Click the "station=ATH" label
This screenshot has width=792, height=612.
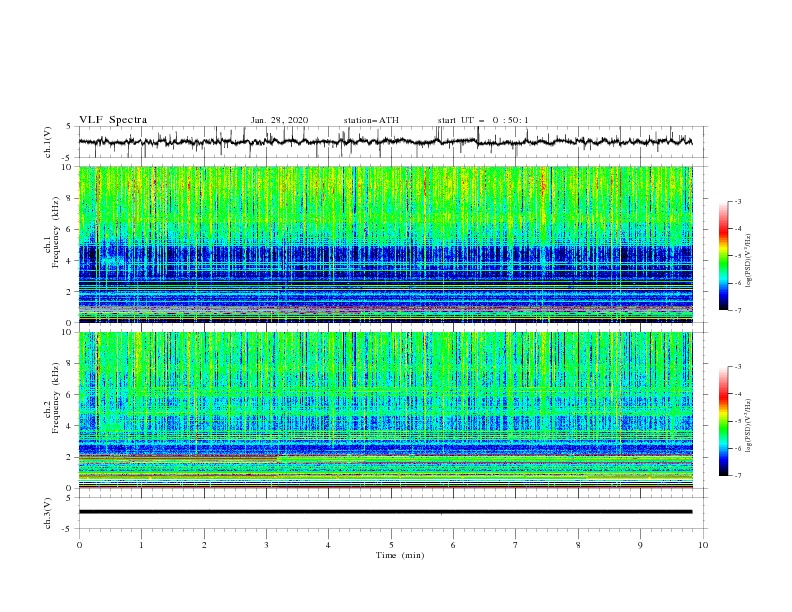pyautogui.click(x=371, y=120)
